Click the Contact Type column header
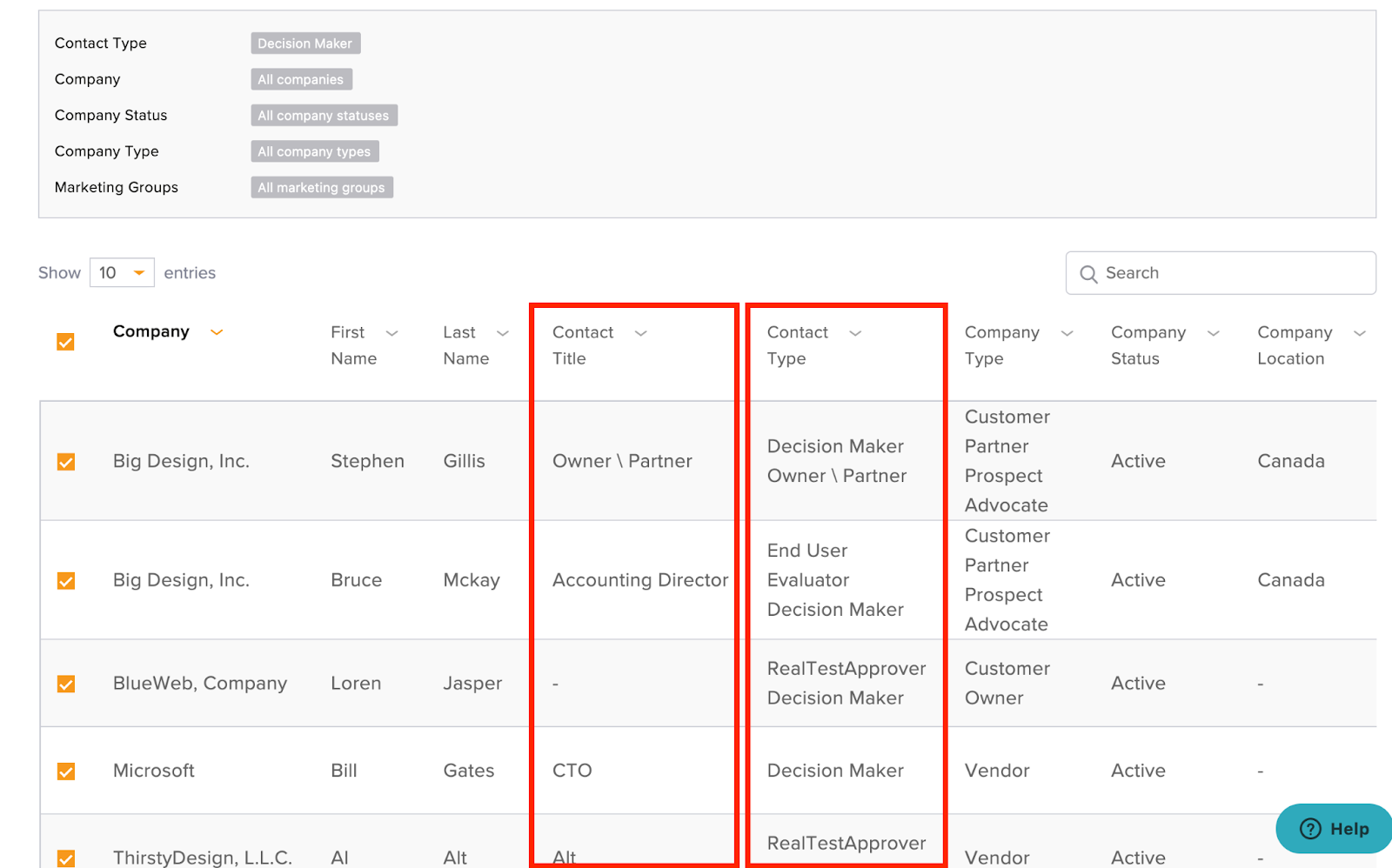1392x868 pixels. pos(798,345)
